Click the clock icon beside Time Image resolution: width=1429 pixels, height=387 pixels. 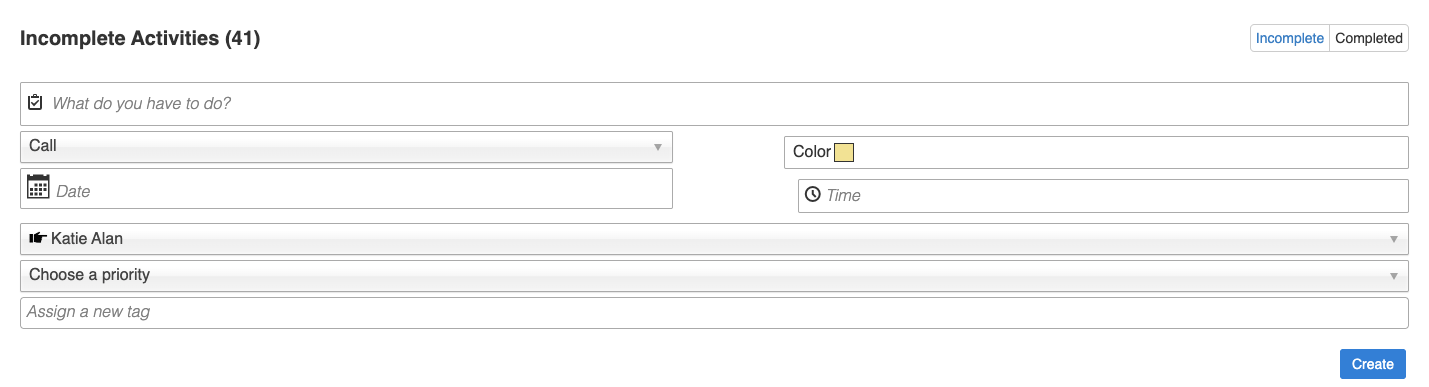(x=813, y=194)
